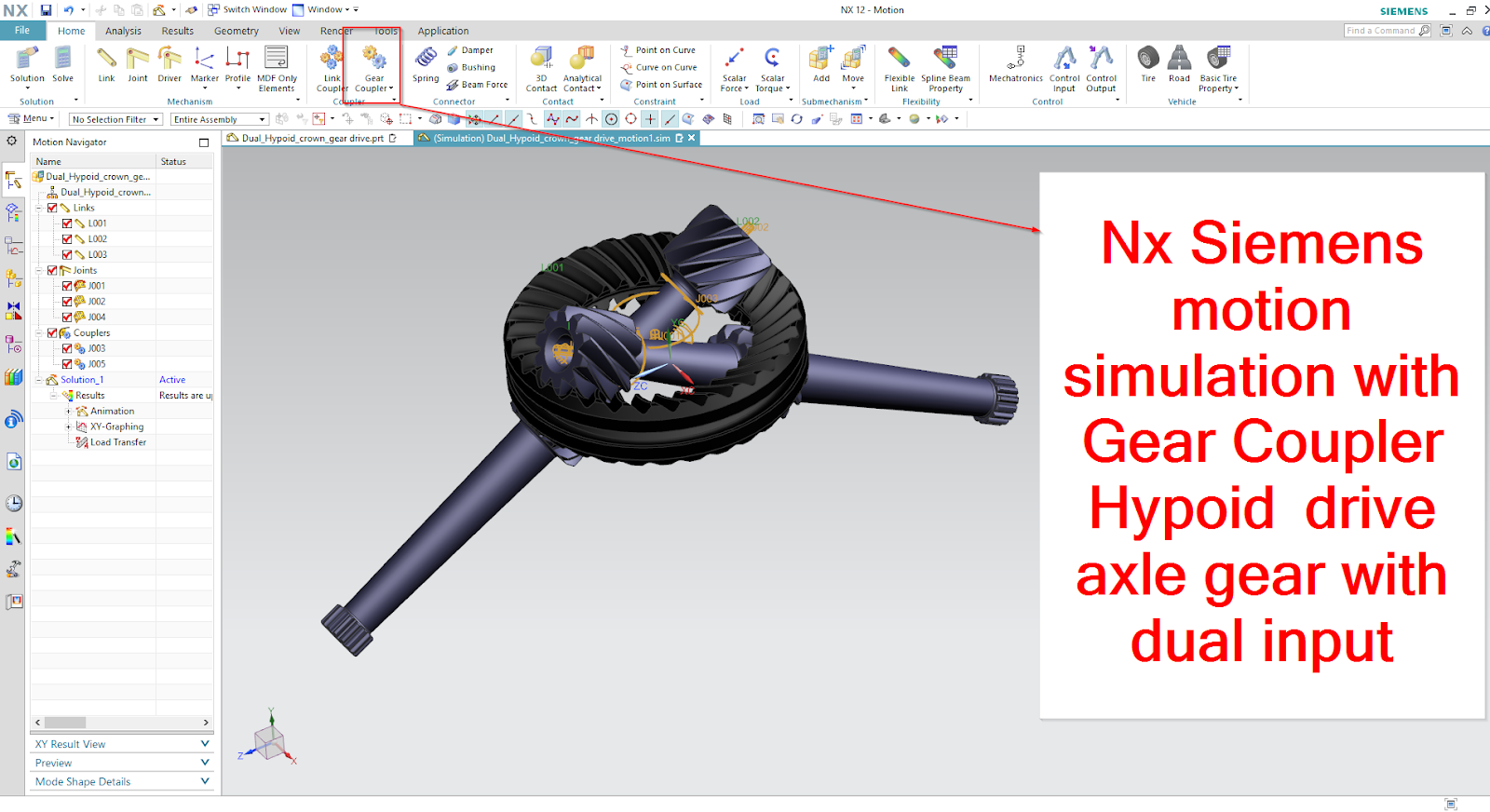This screenshot has width=1490, height=812.
Task: Open the Menu button
Action: click(31, 118)
